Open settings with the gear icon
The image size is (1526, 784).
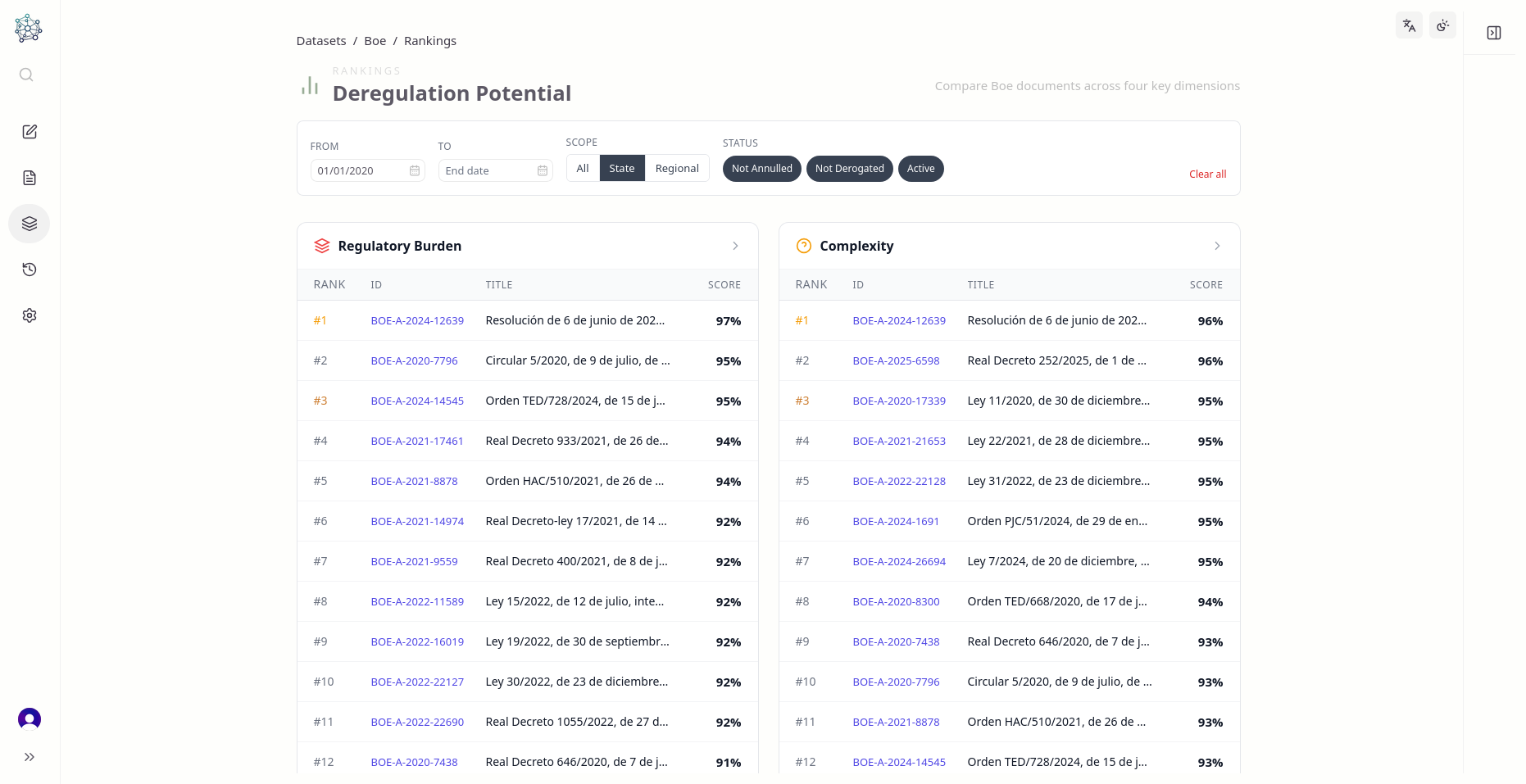tap(30, 315)
